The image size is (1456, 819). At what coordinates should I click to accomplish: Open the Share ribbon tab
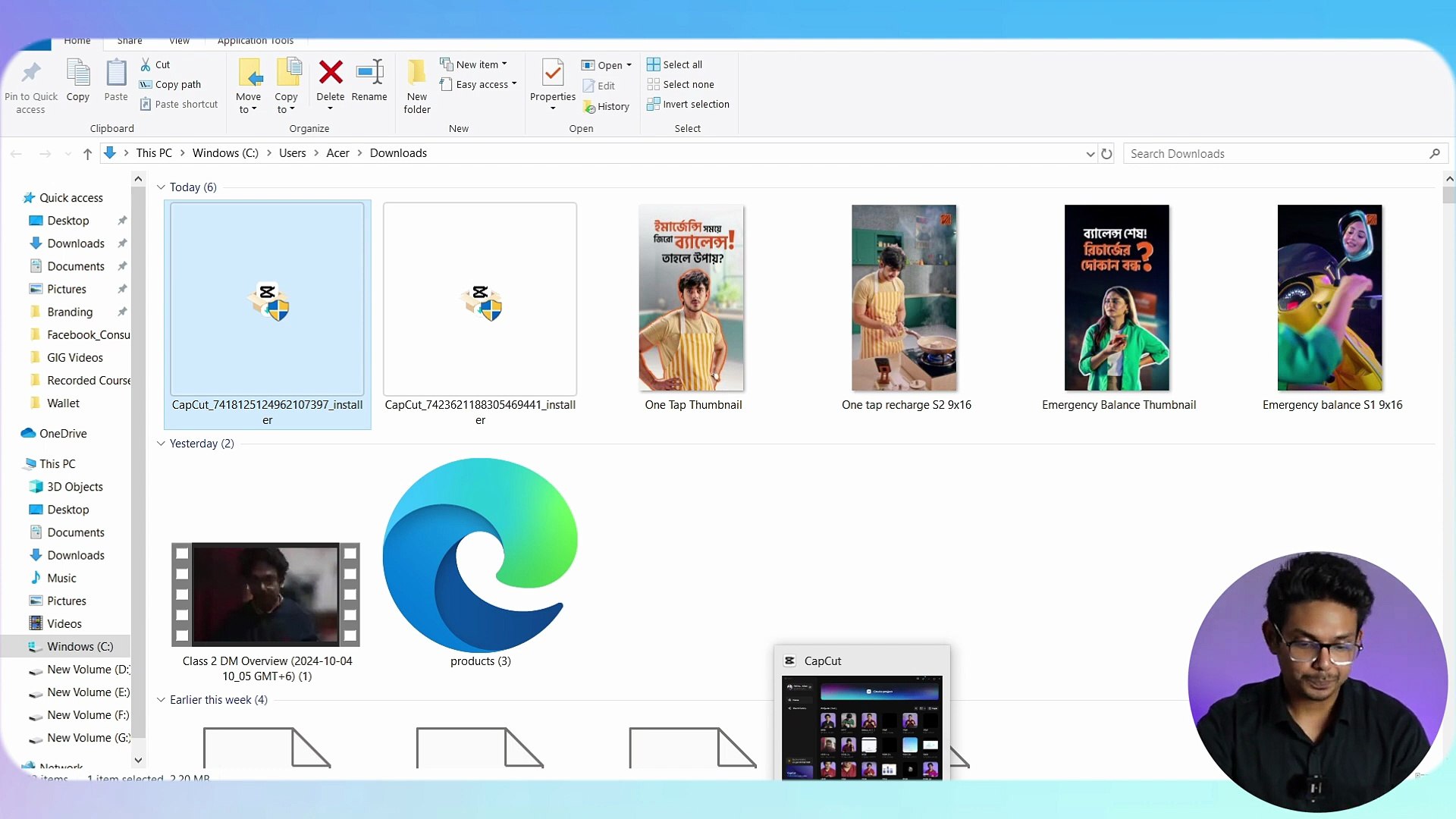tap(129, 40)
